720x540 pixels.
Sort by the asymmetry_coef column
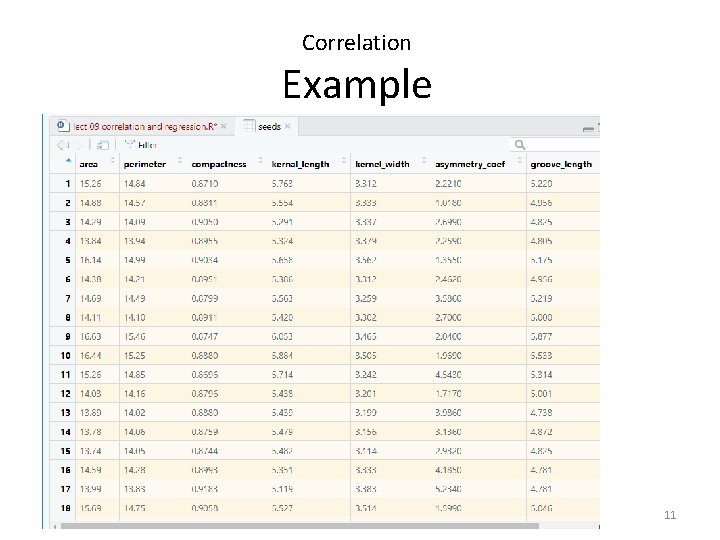tap(472, 164)
